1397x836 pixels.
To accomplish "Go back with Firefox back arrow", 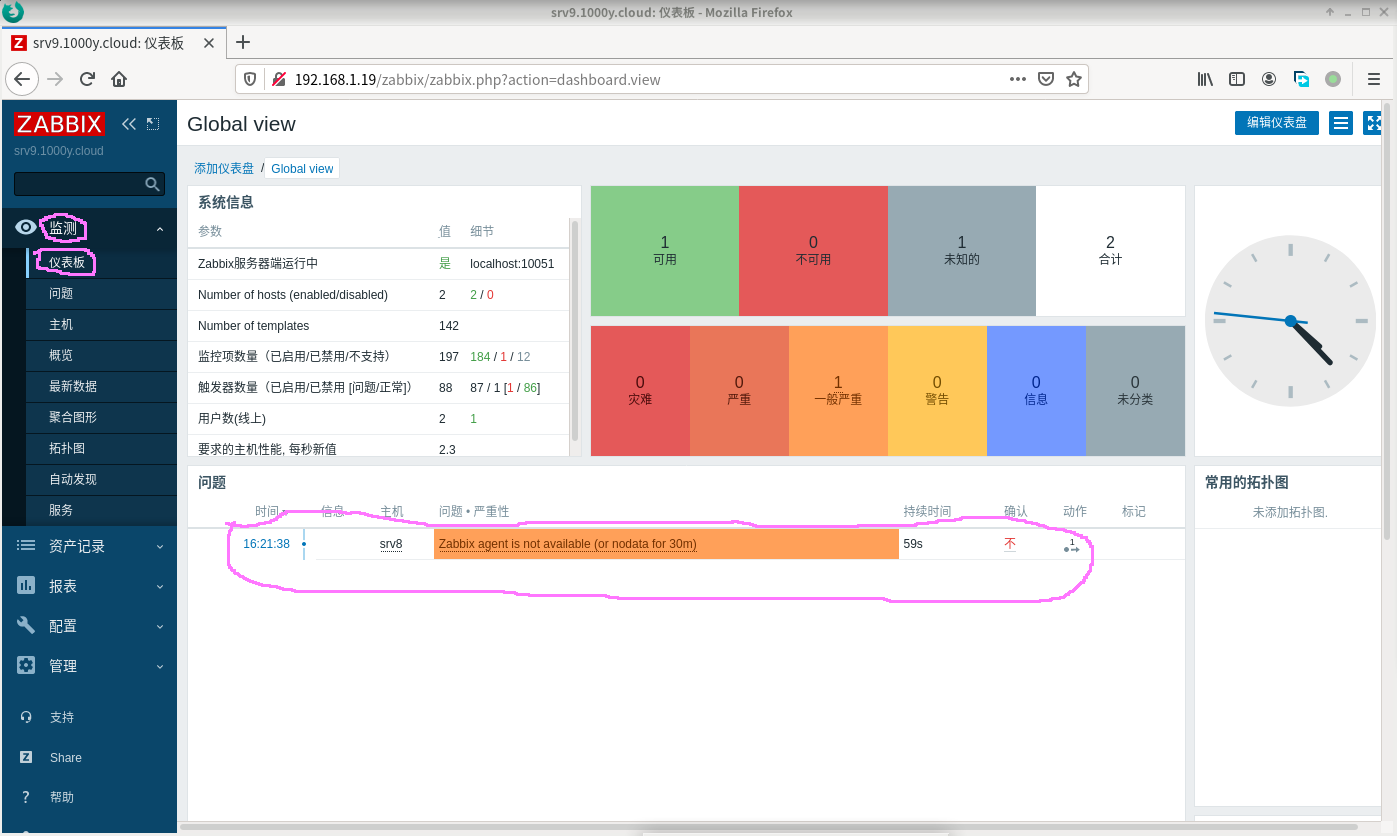I will (22, 79).
